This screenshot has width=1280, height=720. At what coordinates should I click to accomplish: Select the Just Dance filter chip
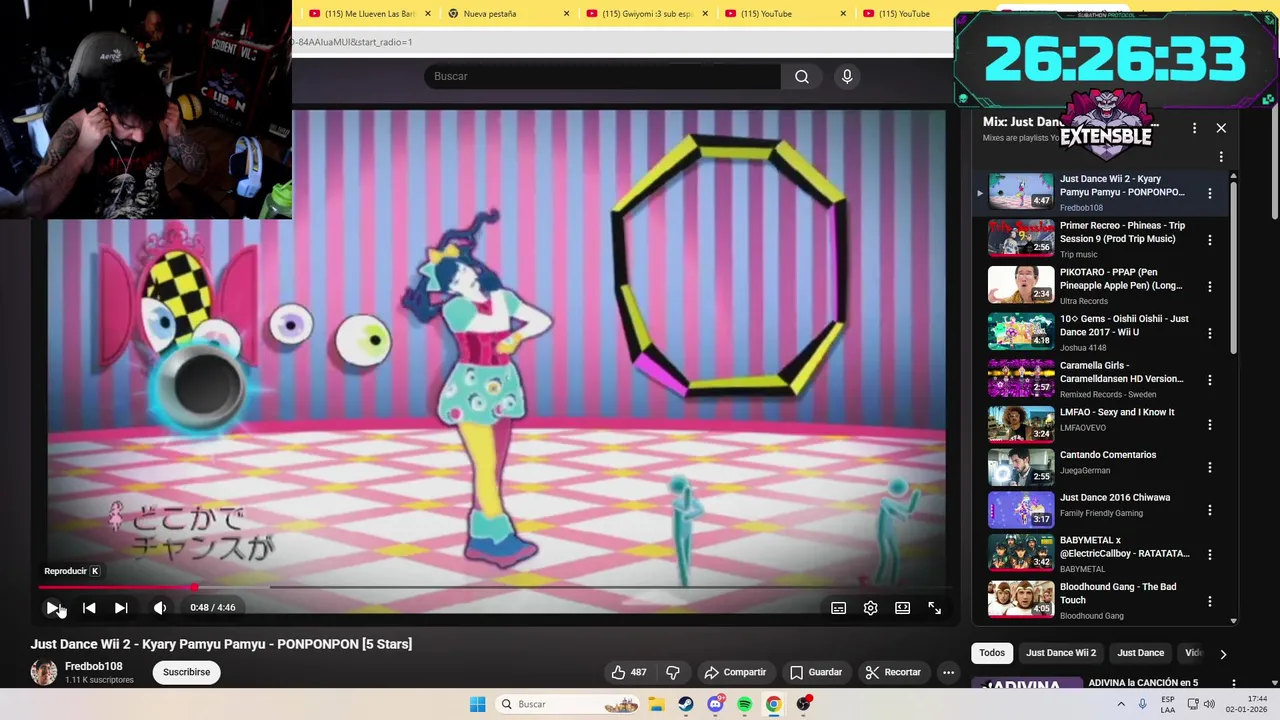[x=1141, y=653]
